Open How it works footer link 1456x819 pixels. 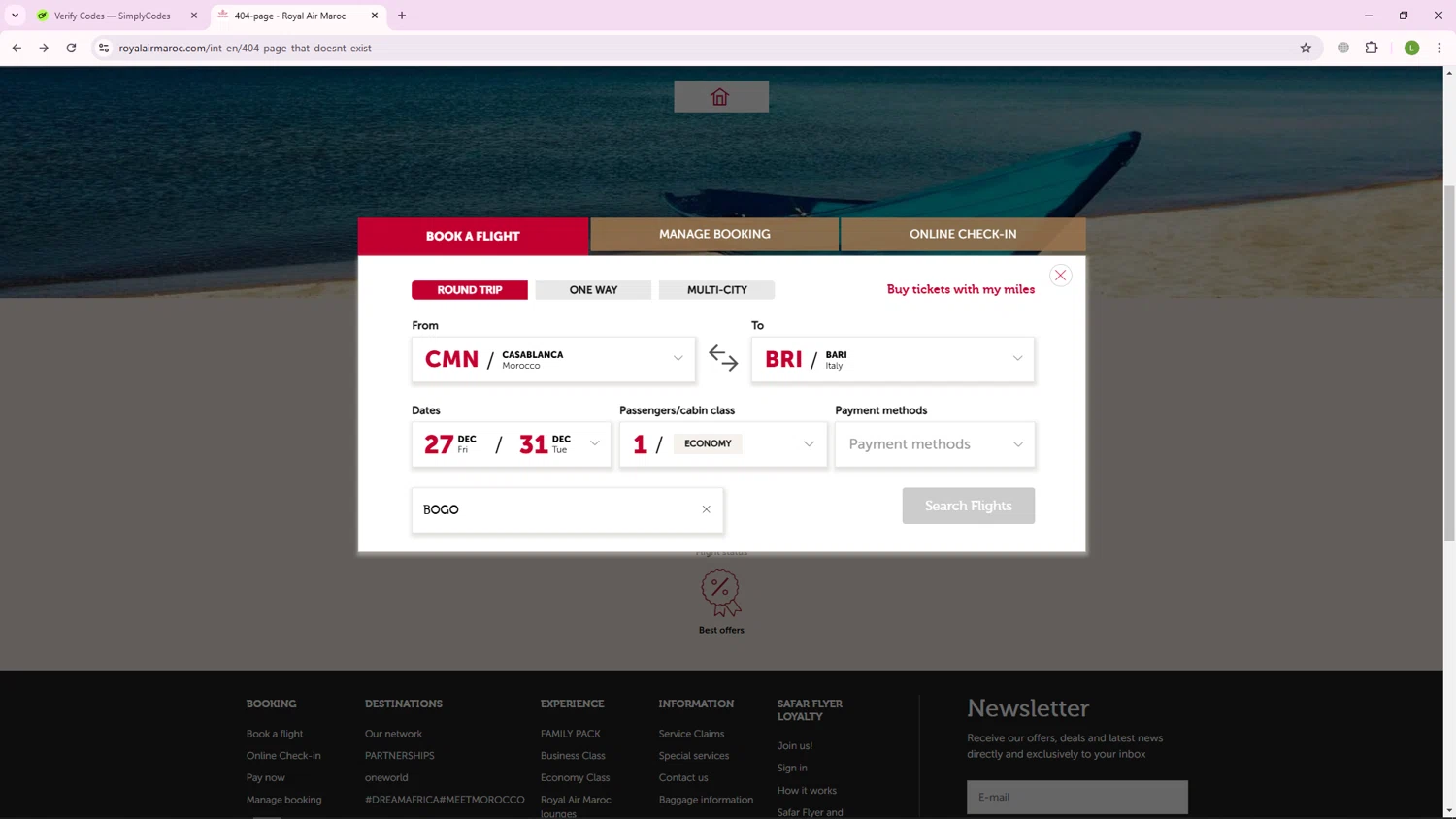click(807, 790)
